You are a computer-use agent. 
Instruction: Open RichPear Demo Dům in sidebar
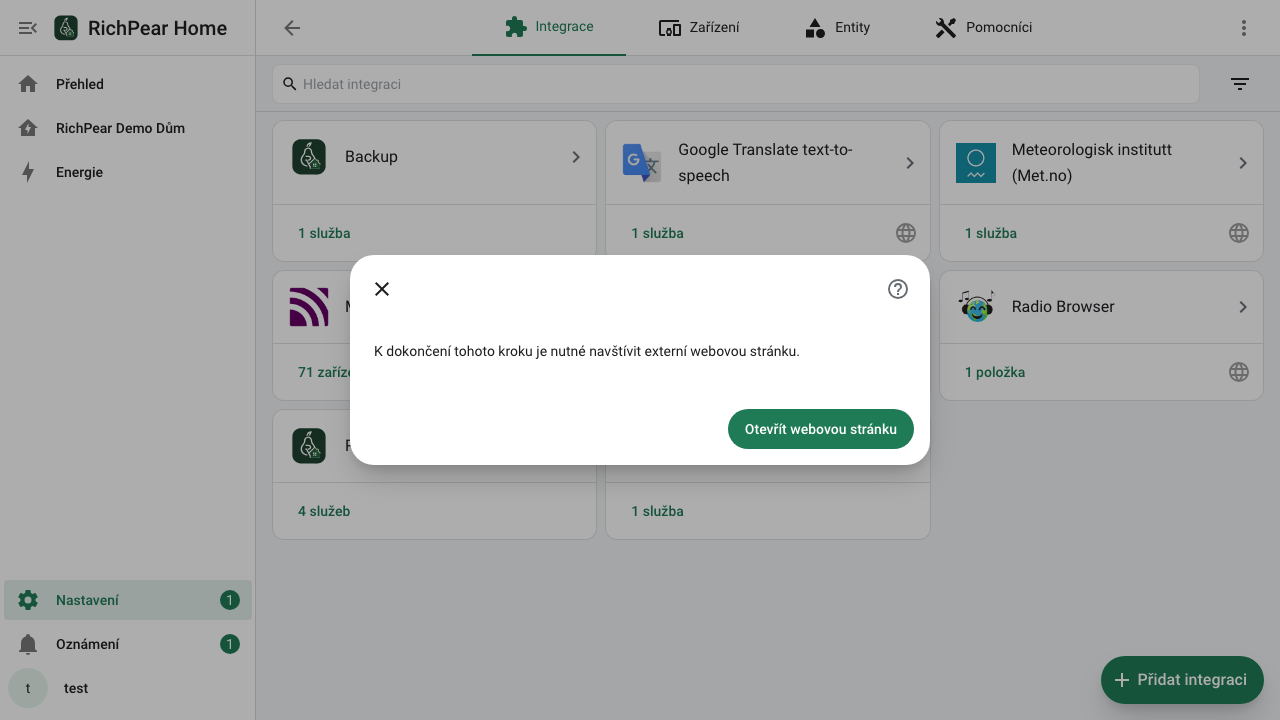tap(128, 128)
